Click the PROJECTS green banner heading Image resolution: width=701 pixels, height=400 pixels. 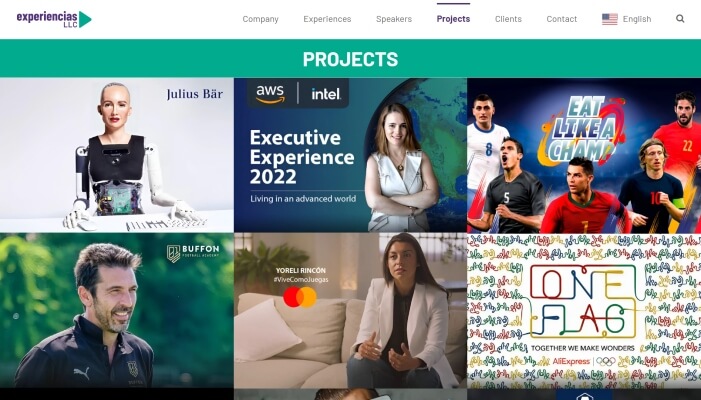350,59
